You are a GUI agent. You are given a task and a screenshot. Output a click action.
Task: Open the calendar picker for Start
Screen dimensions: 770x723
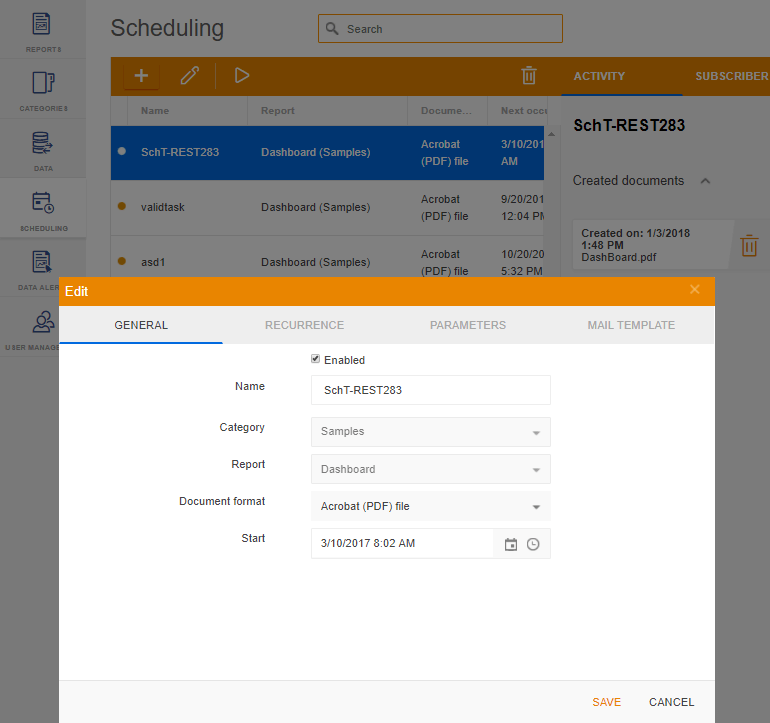[511, 544]
